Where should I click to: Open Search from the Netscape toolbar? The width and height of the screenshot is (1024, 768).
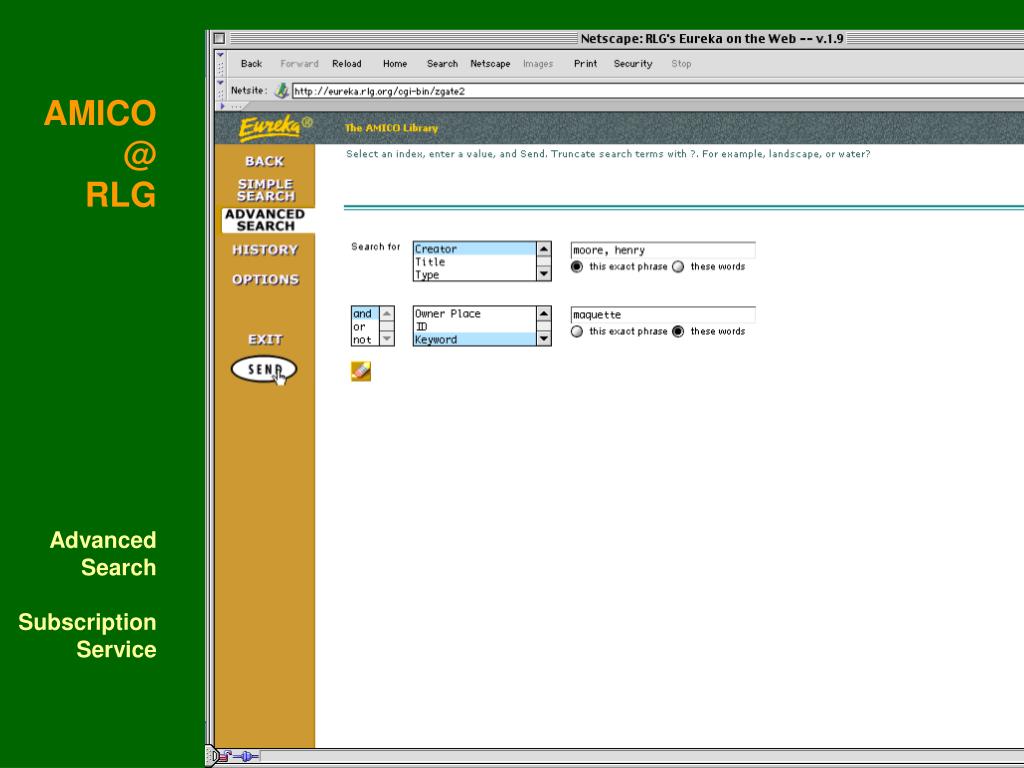click(x=442, y=63)
